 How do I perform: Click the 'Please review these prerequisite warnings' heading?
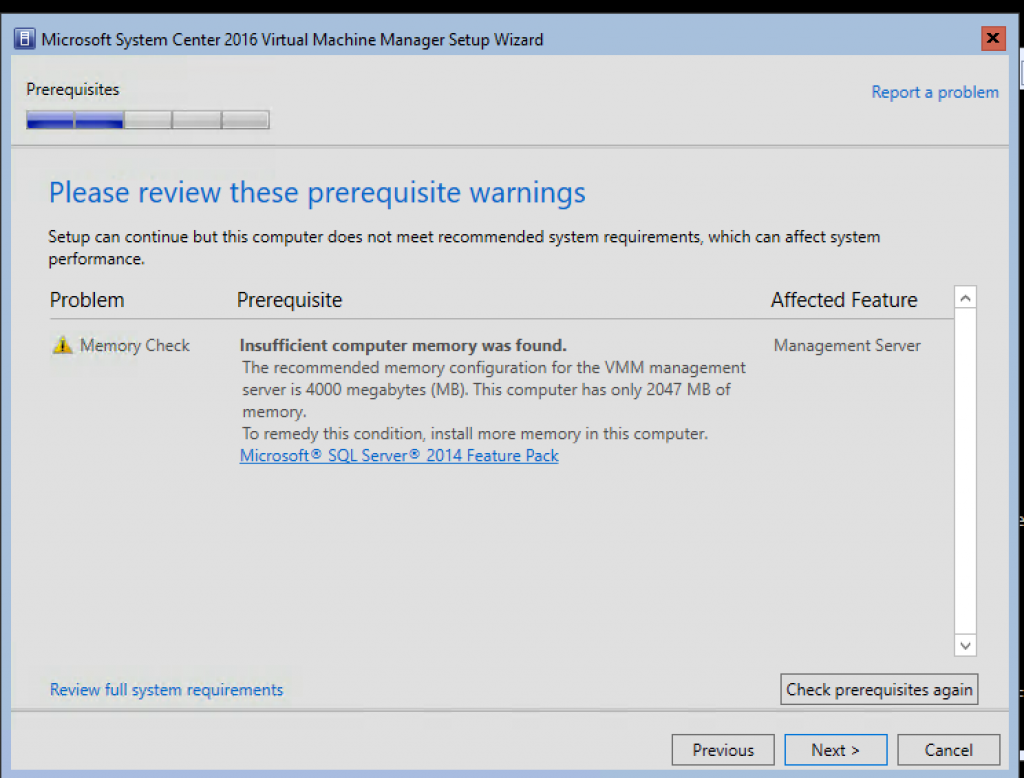pos(317,193)
